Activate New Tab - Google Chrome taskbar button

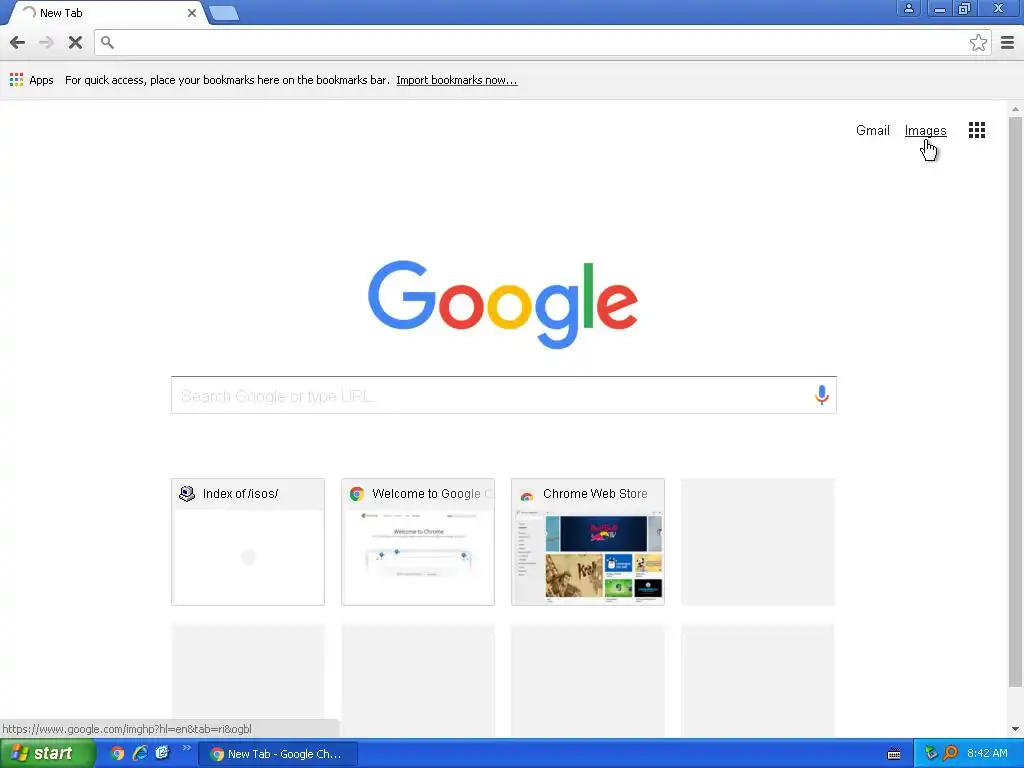pos(278,754)
